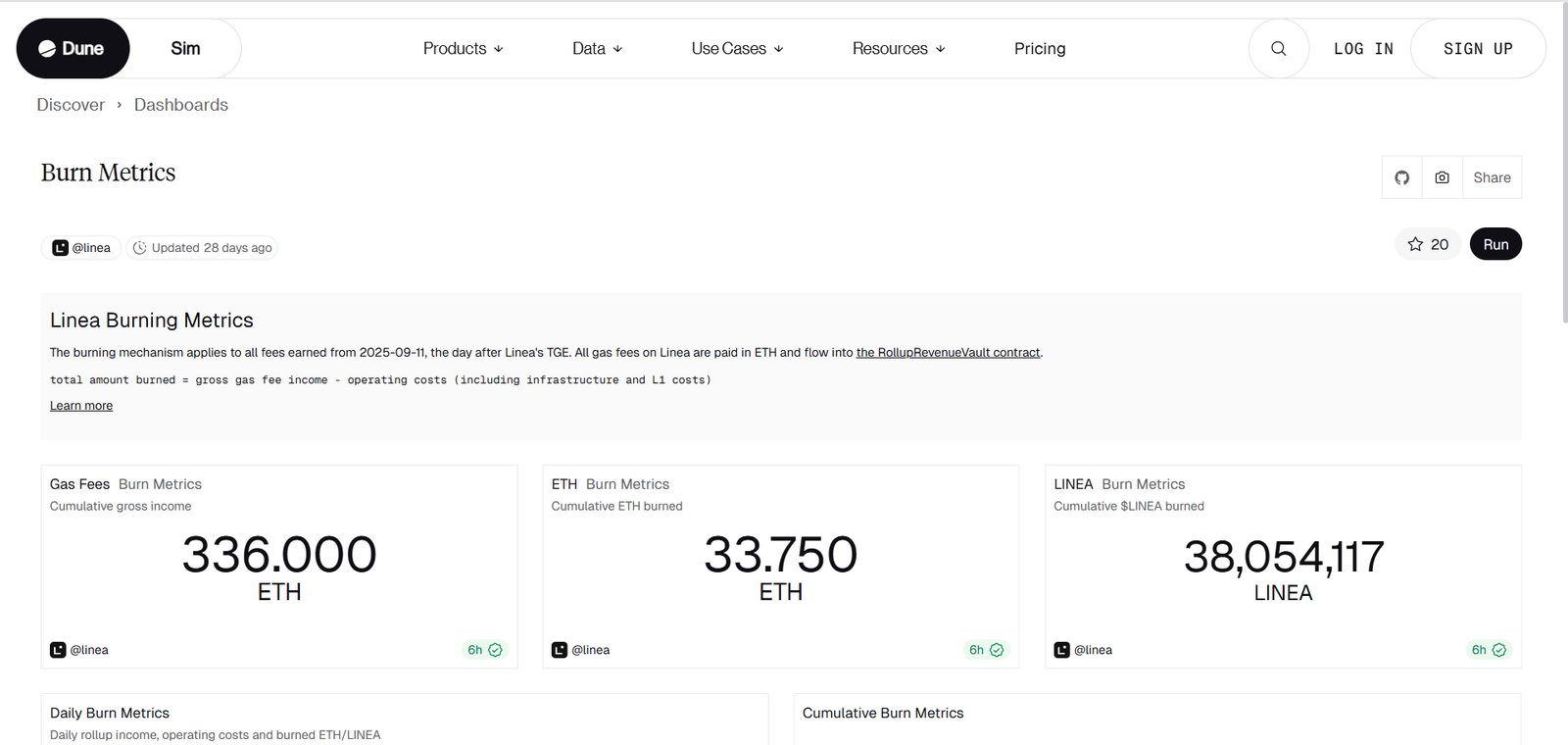This screenshot has width=1568, height=745.
Task: Follow the Learn more link
Action: click(x=81, y=406)
